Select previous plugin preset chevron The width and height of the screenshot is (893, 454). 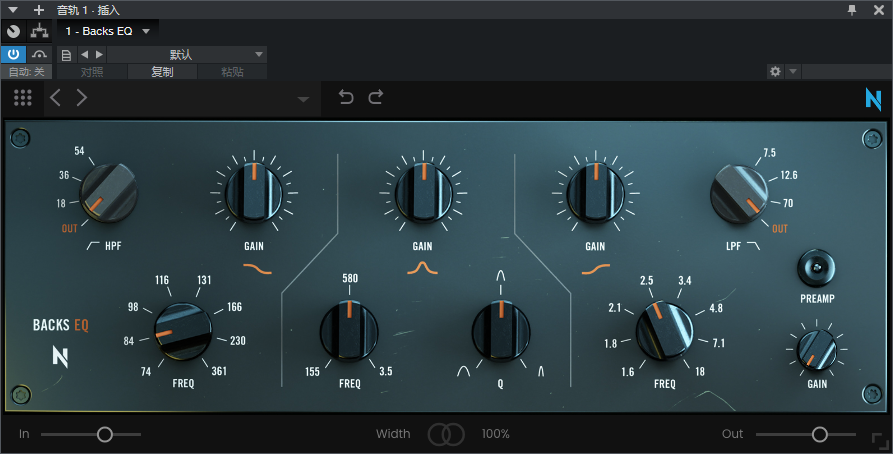click(x=55, y=98)
